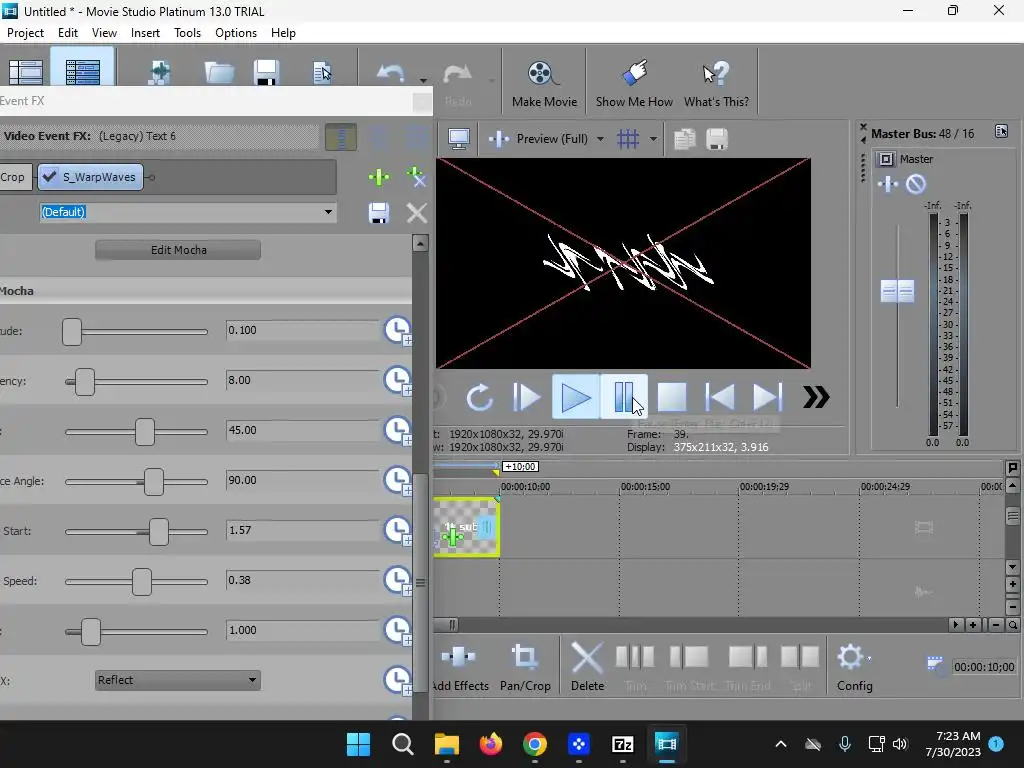The height and width of the screenshot is (768, 1024).
Task: Close the Event FX panel
Action: (422, 102)
